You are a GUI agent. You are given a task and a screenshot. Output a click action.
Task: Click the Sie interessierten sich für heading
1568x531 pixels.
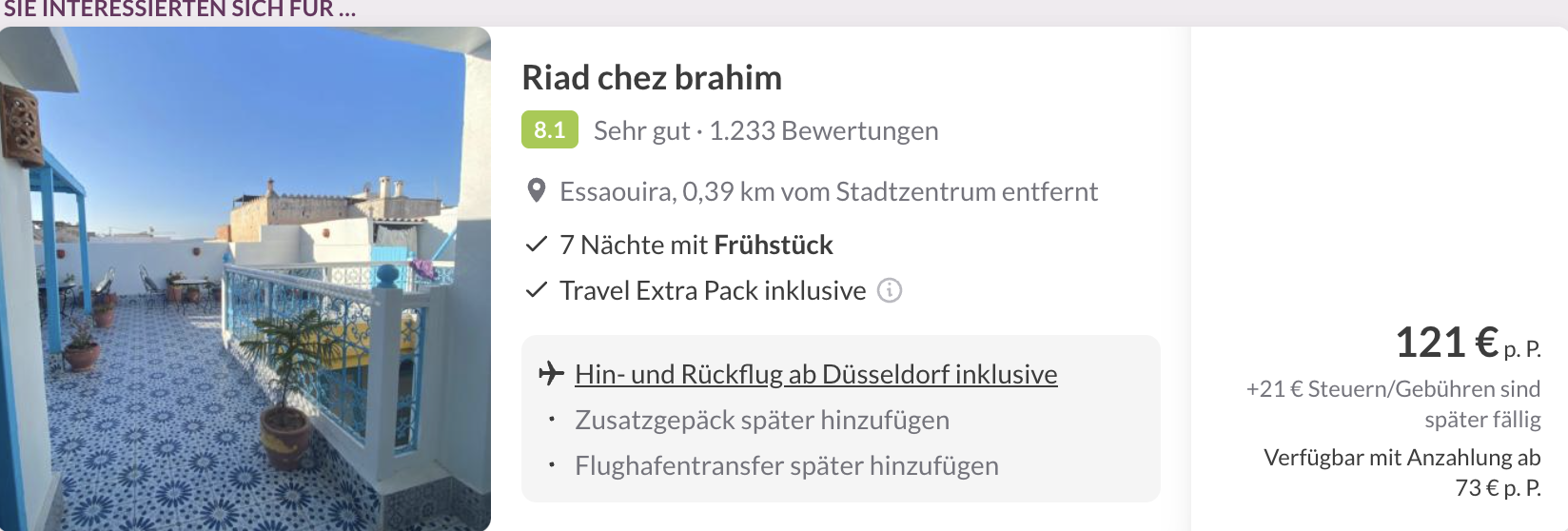pos(179,10)
